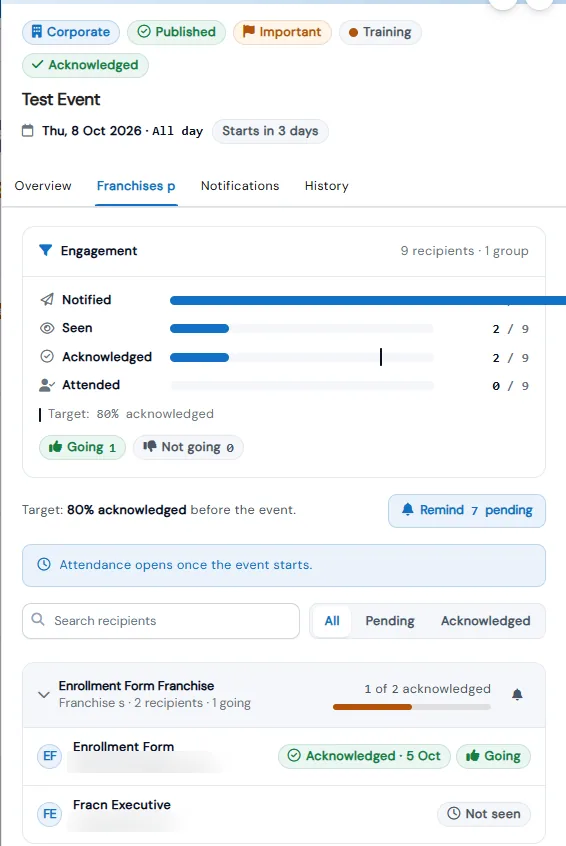
Task: Click the clock icon in attendance notice
Action: 44,564
